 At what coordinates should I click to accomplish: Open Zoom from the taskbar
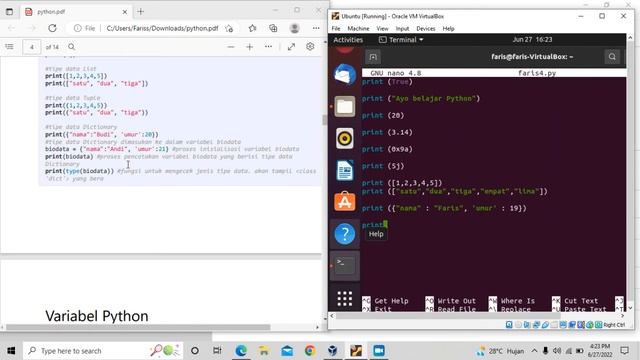[x=379, y=351]
